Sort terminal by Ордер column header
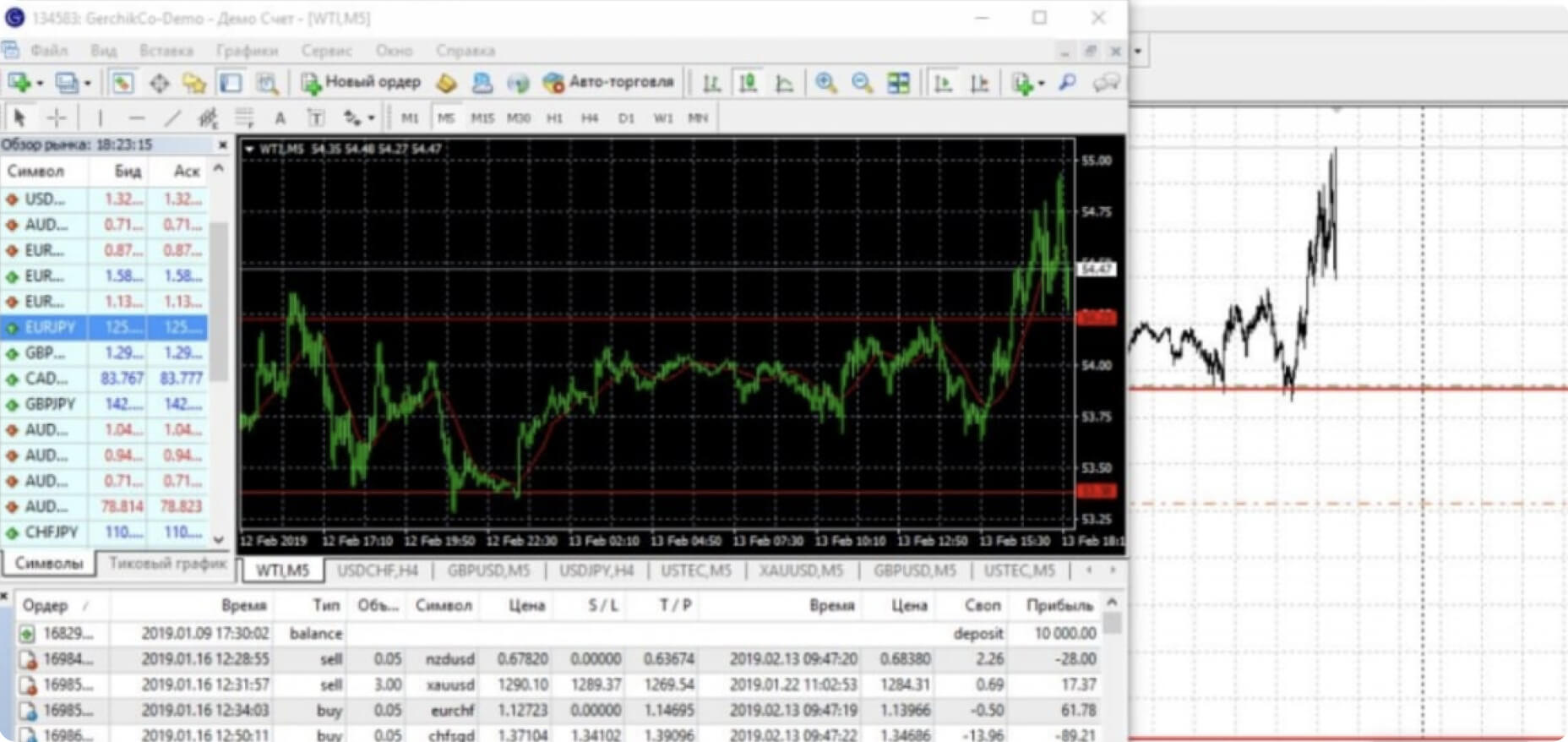 [46, 605]
